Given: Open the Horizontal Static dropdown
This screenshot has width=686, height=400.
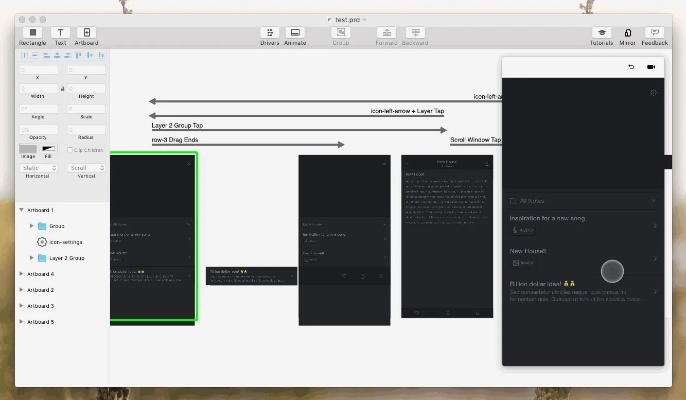Looking at the screenshot, I should click(x=39, y=168).
